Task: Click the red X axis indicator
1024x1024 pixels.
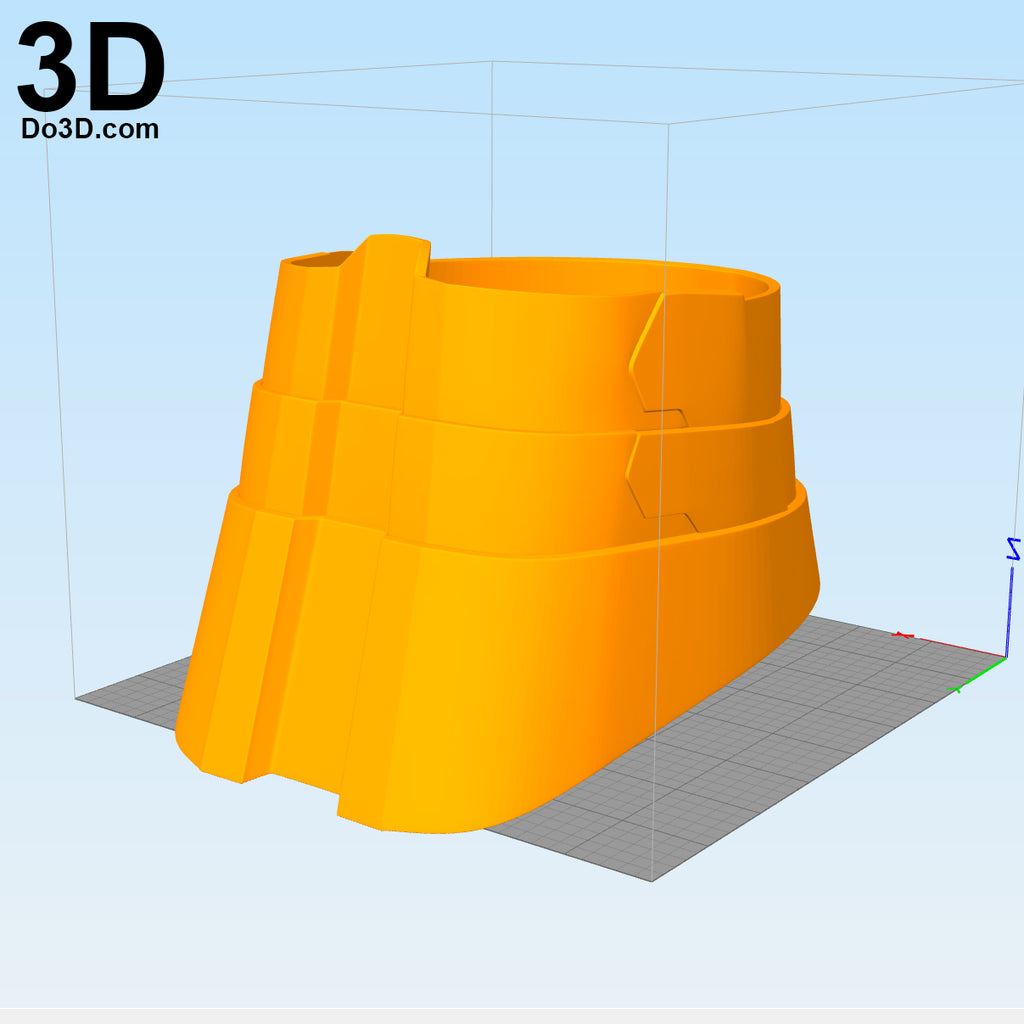Action: click(948, 644)
